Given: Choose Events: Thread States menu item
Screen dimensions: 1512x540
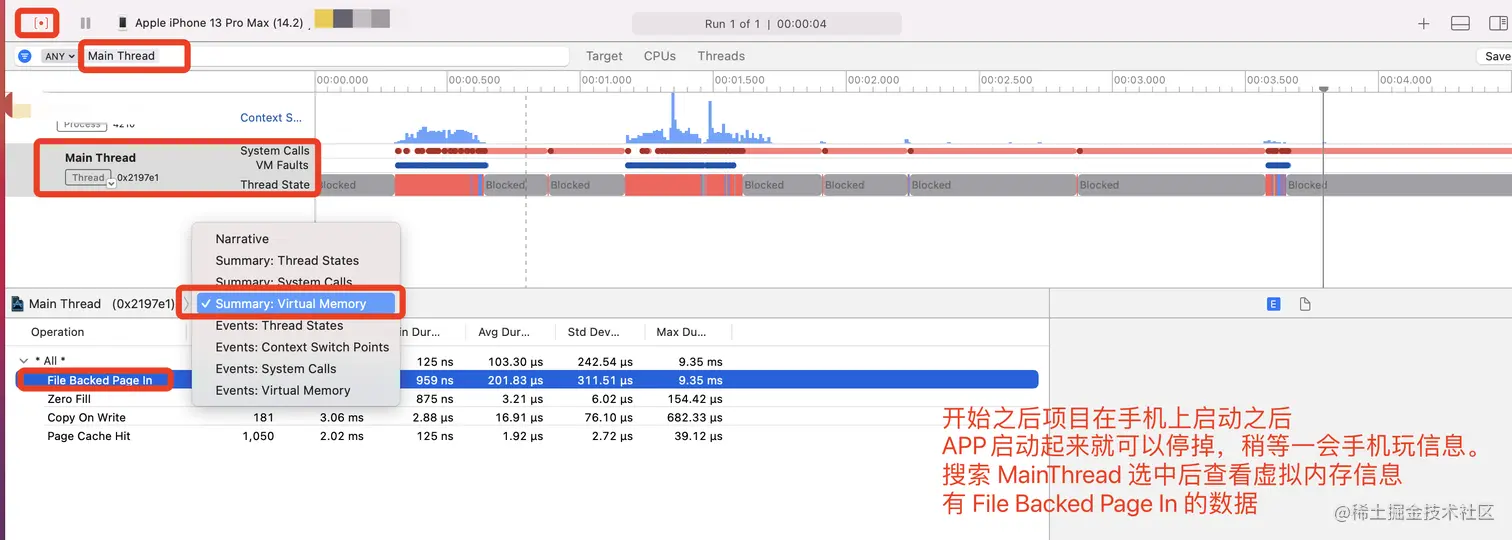Looking at the screenshot, I should [296, 325].
